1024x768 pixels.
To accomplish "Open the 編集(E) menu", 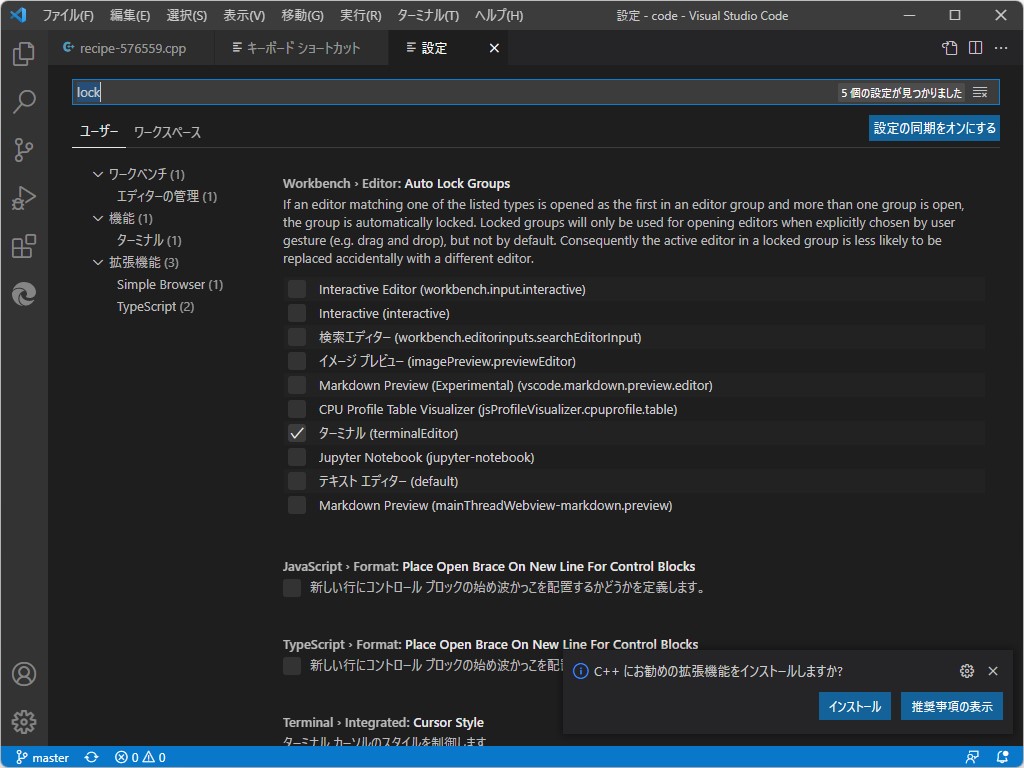I will [x=130, y=15].
